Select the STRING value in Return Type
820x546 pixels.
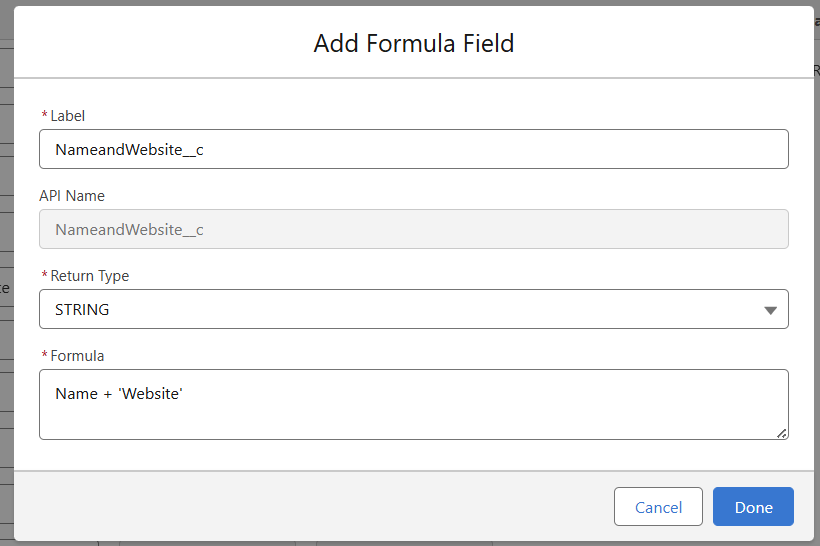pos(83,310)
